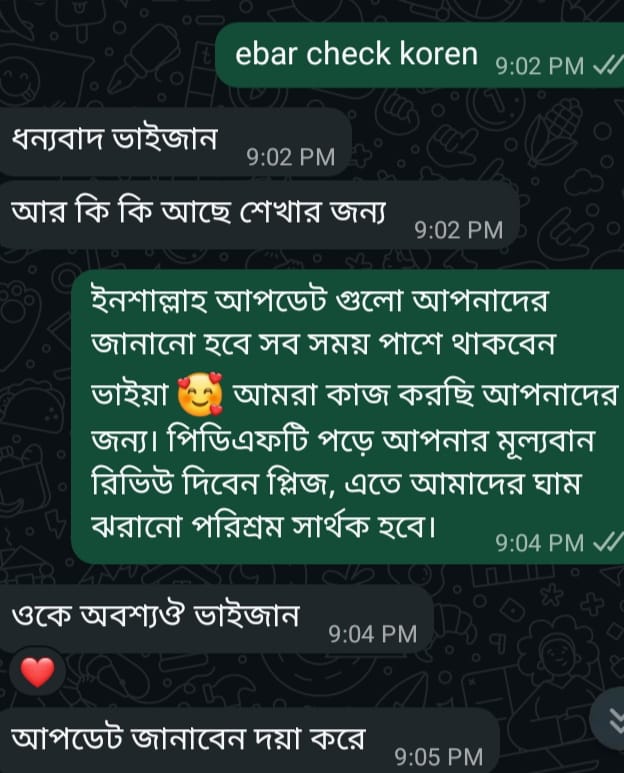Select the 'আপডেট জানাবেন দয়া করে' message
Viewport: 624px width, 773px height.
(x=249, y=741)
